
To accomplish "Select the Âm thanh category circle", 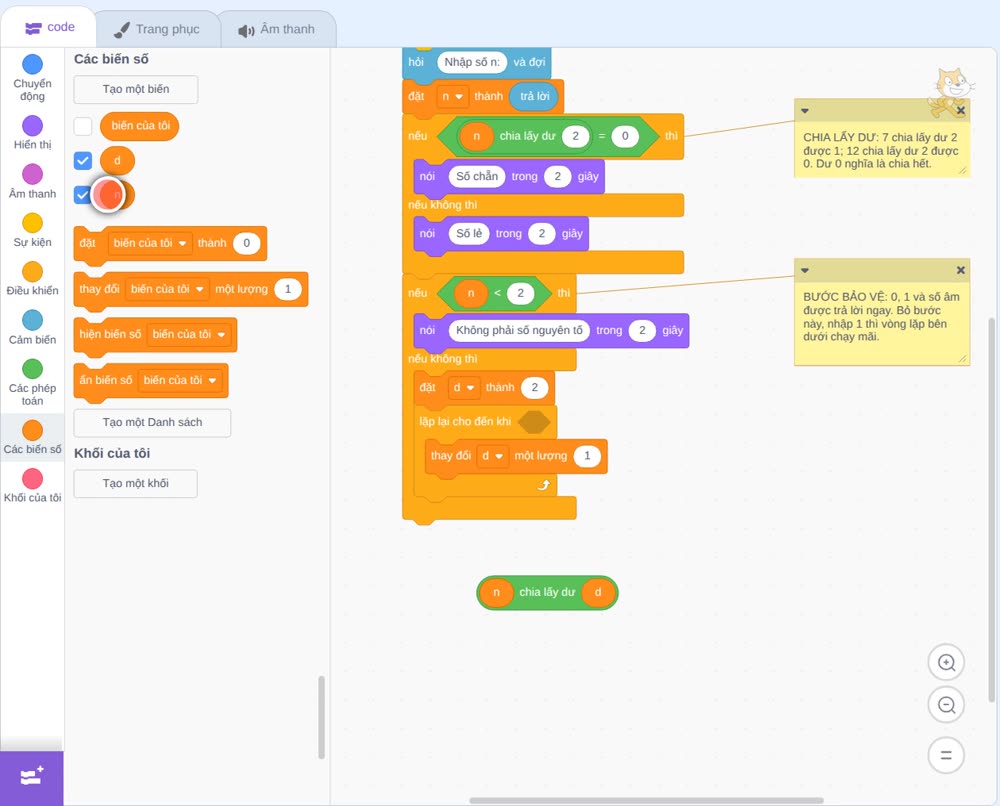I will point(33,174).
